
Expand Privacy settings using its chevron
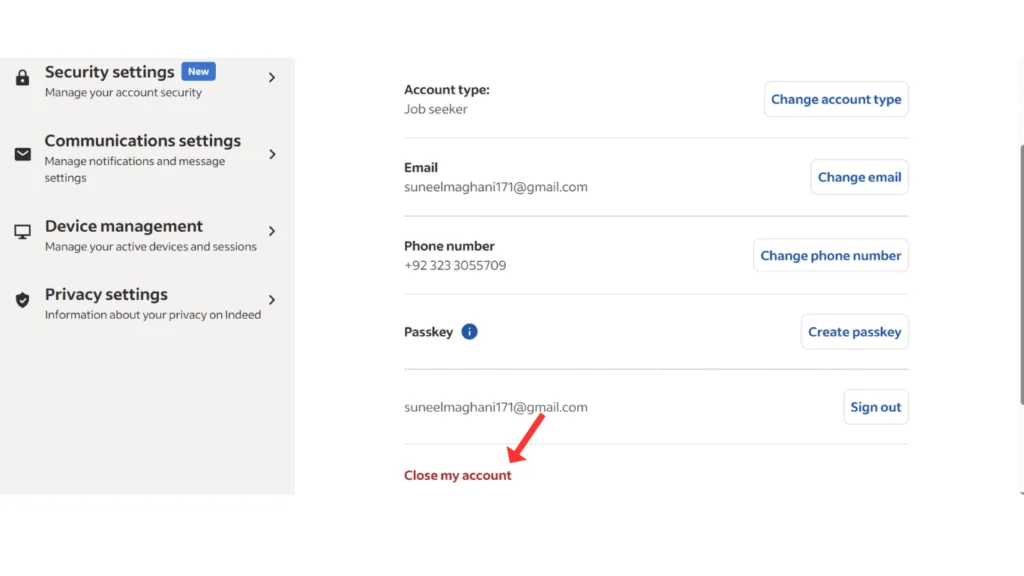click(272, 300)
